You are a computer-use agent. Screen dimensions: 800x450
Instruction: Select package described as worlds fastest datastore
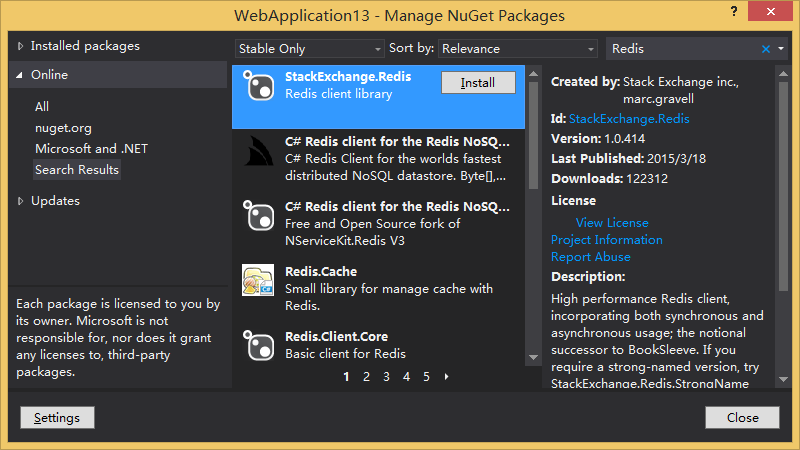tap(378, 159)
